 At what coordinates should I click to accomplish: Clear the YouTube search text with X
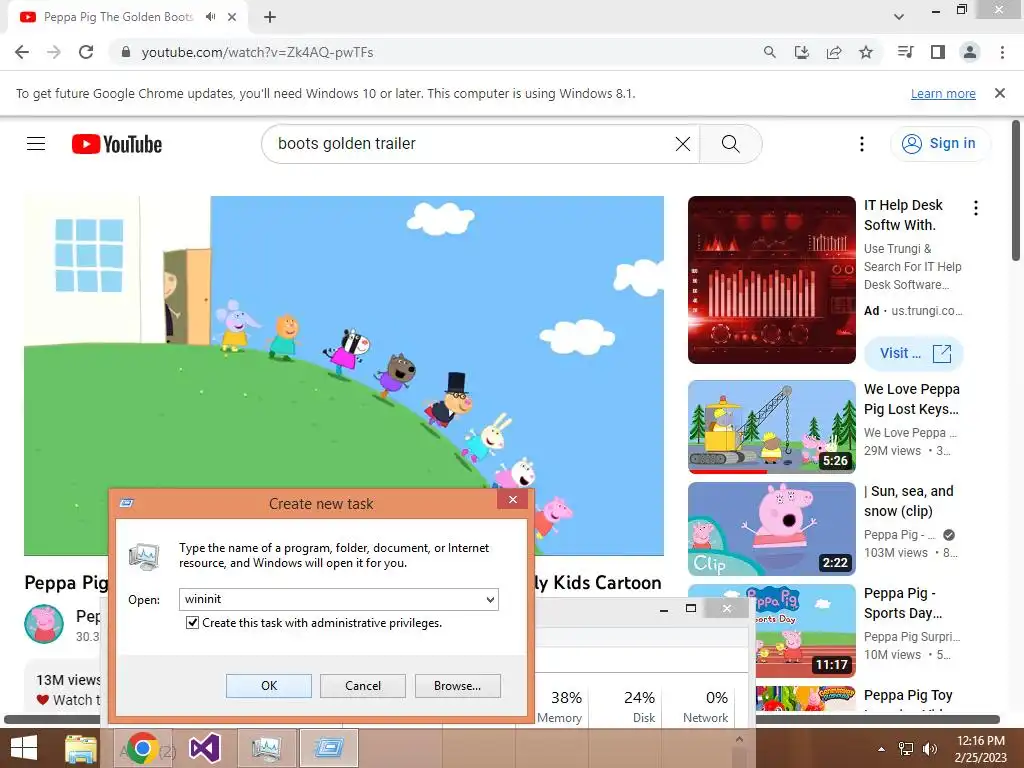tap(682, 144)
